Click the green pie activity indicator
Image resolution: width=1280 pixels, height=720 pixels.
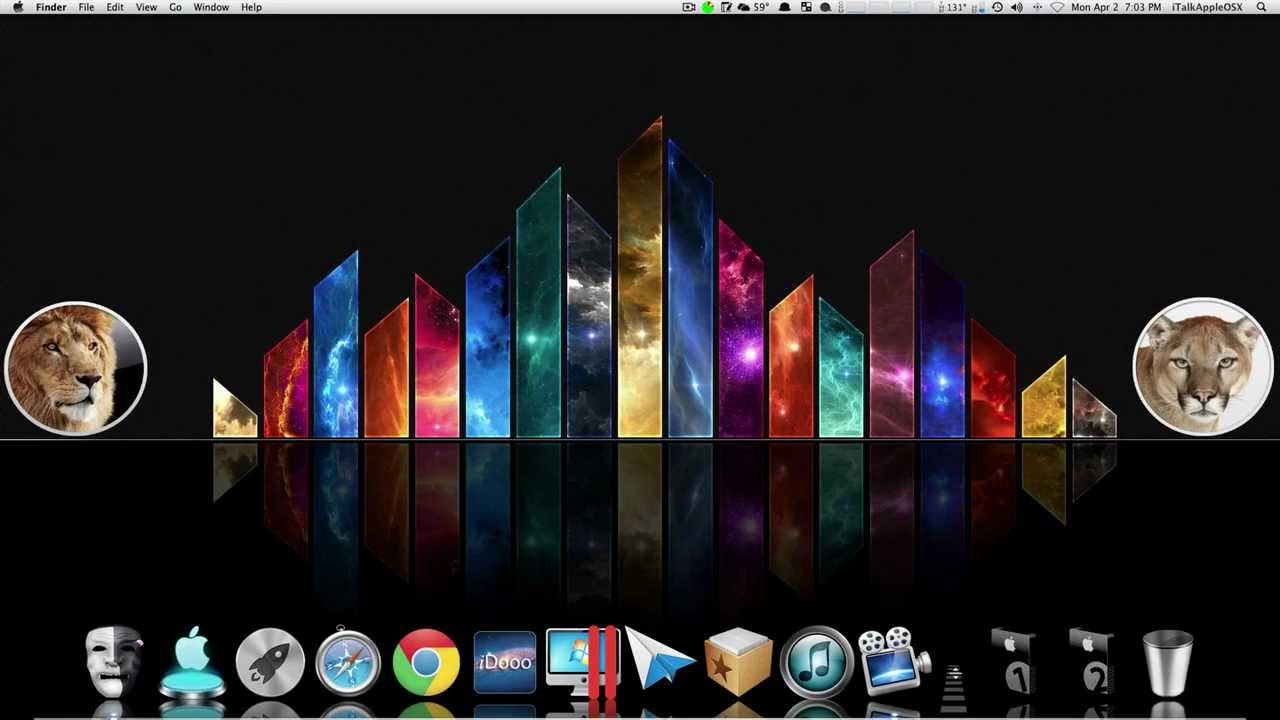[708, 7]
